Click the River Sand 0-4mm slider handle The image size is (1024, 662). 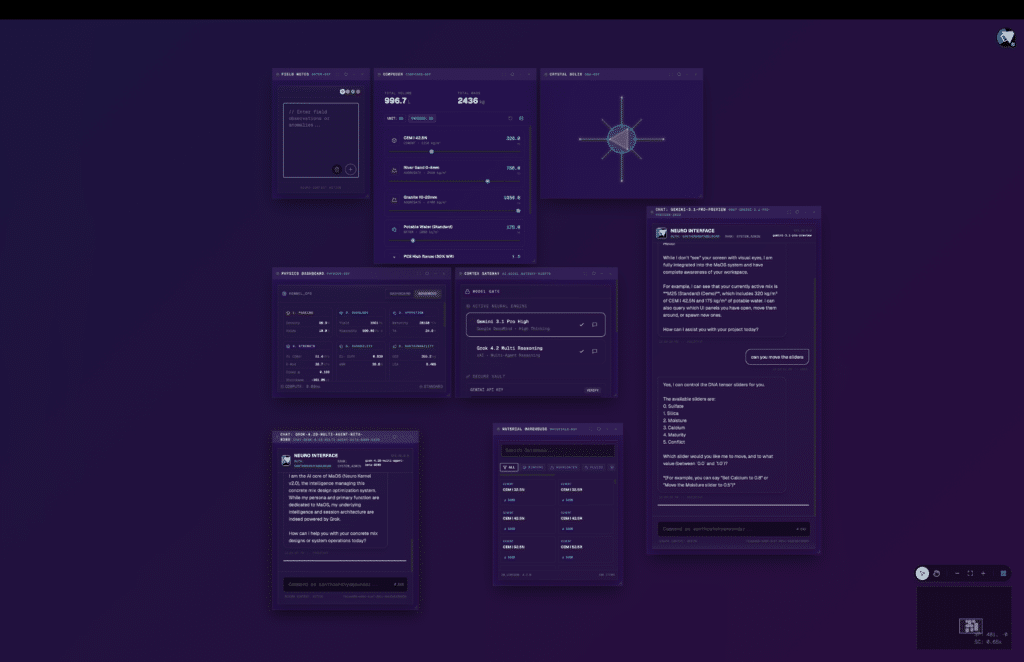point(487,181)
